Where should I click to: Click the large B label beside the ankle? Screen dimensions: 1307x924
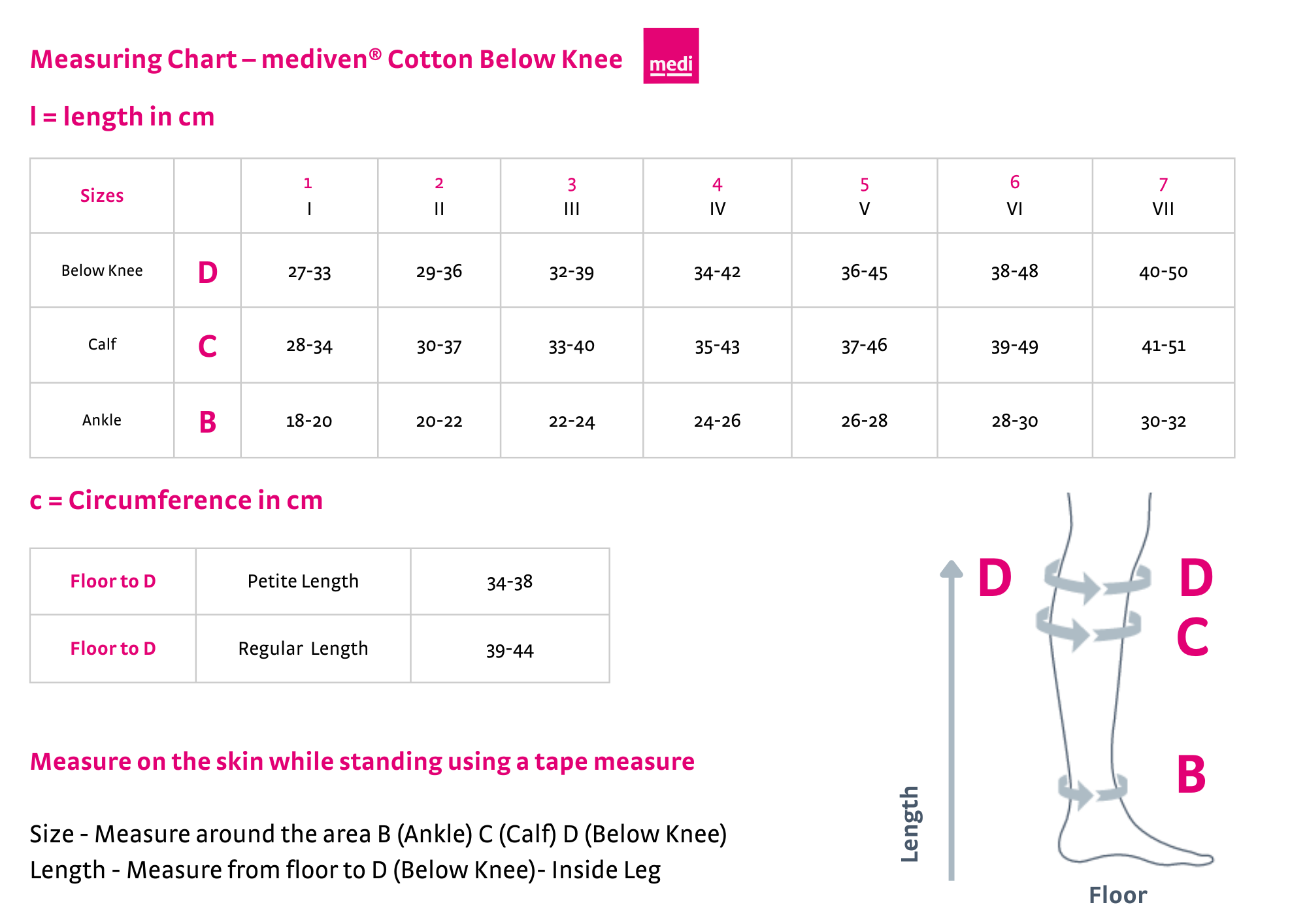click(1191, 774)
